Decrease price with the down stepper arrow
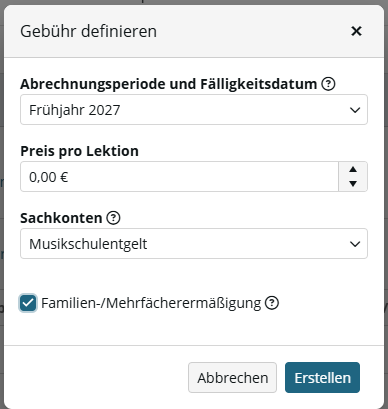388x409 pixels. 353,184
